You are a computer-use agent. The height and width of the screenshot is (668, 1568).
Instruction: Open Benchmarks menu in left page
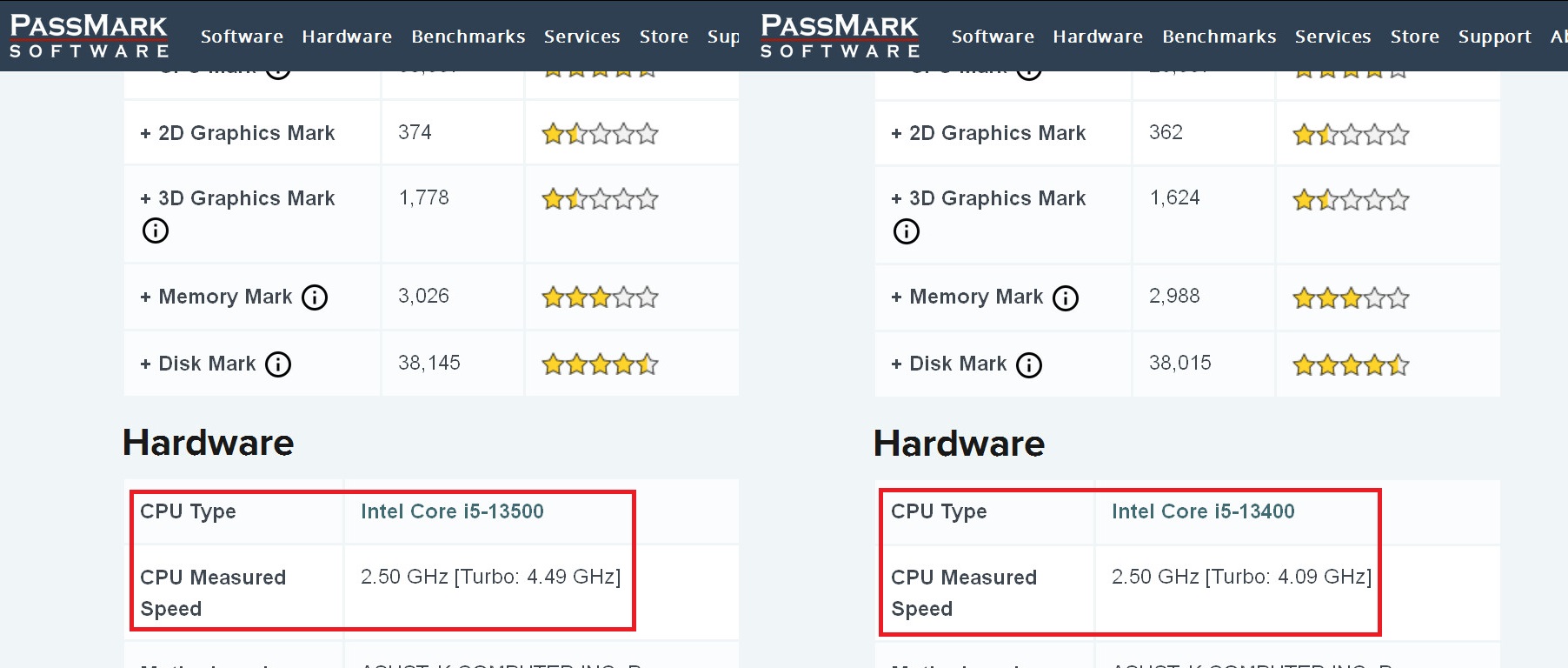[x=468, y=37]
